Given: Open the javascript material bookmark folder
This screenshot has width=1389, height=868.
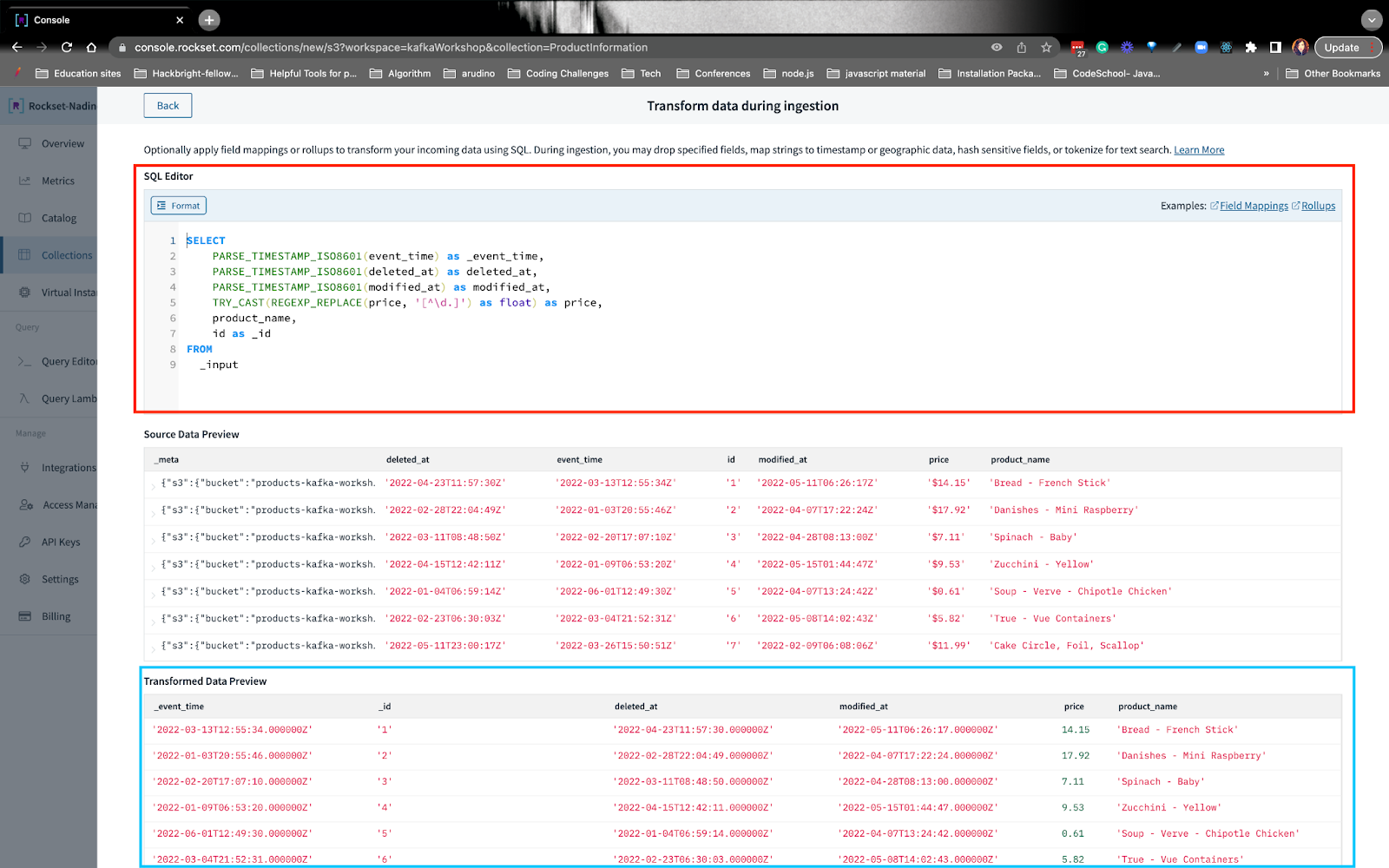Looking at the screenshot, I should pos(877,74).
